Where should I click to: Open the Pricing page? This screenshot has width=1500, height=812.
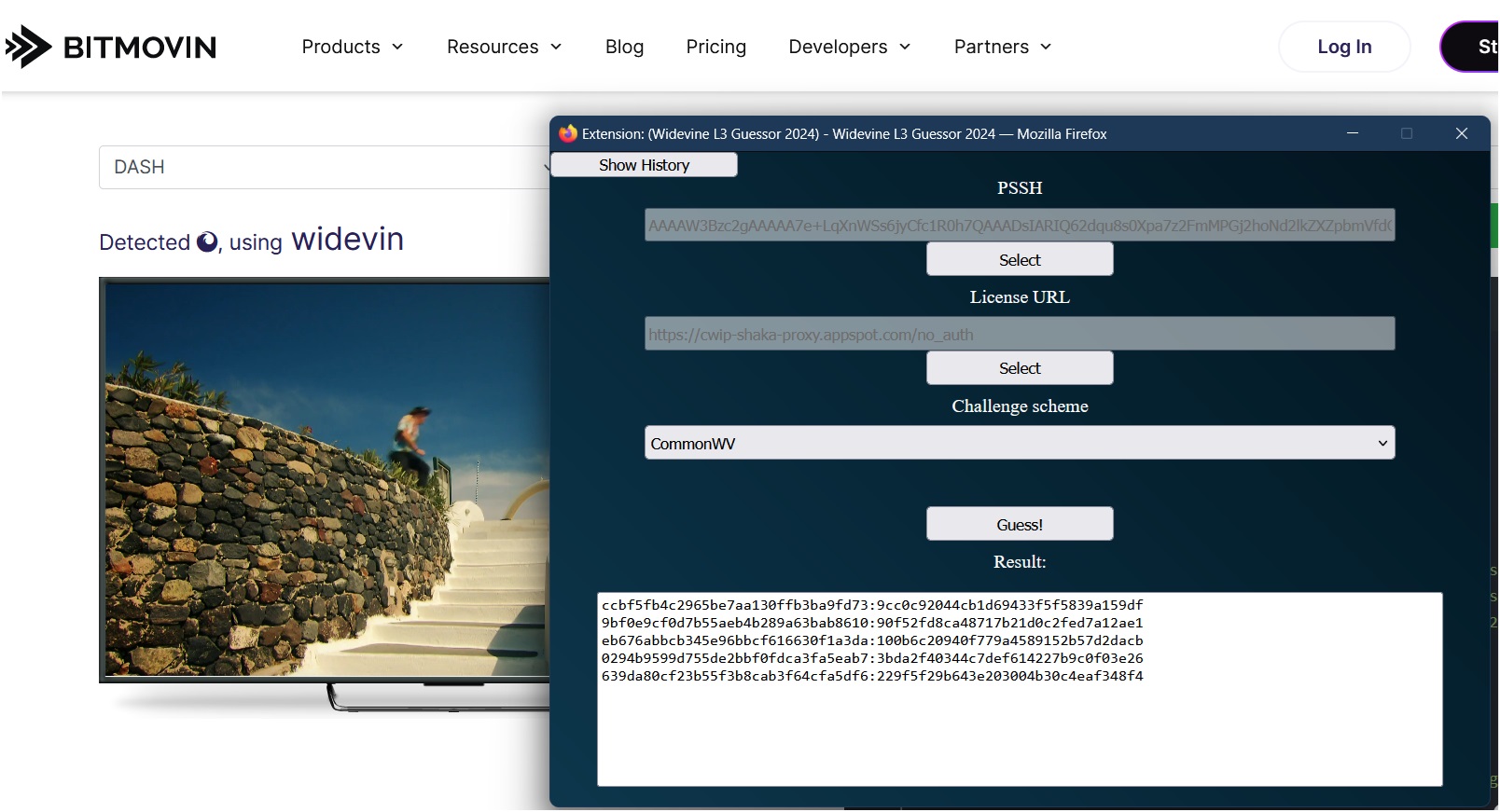point(715,47)
